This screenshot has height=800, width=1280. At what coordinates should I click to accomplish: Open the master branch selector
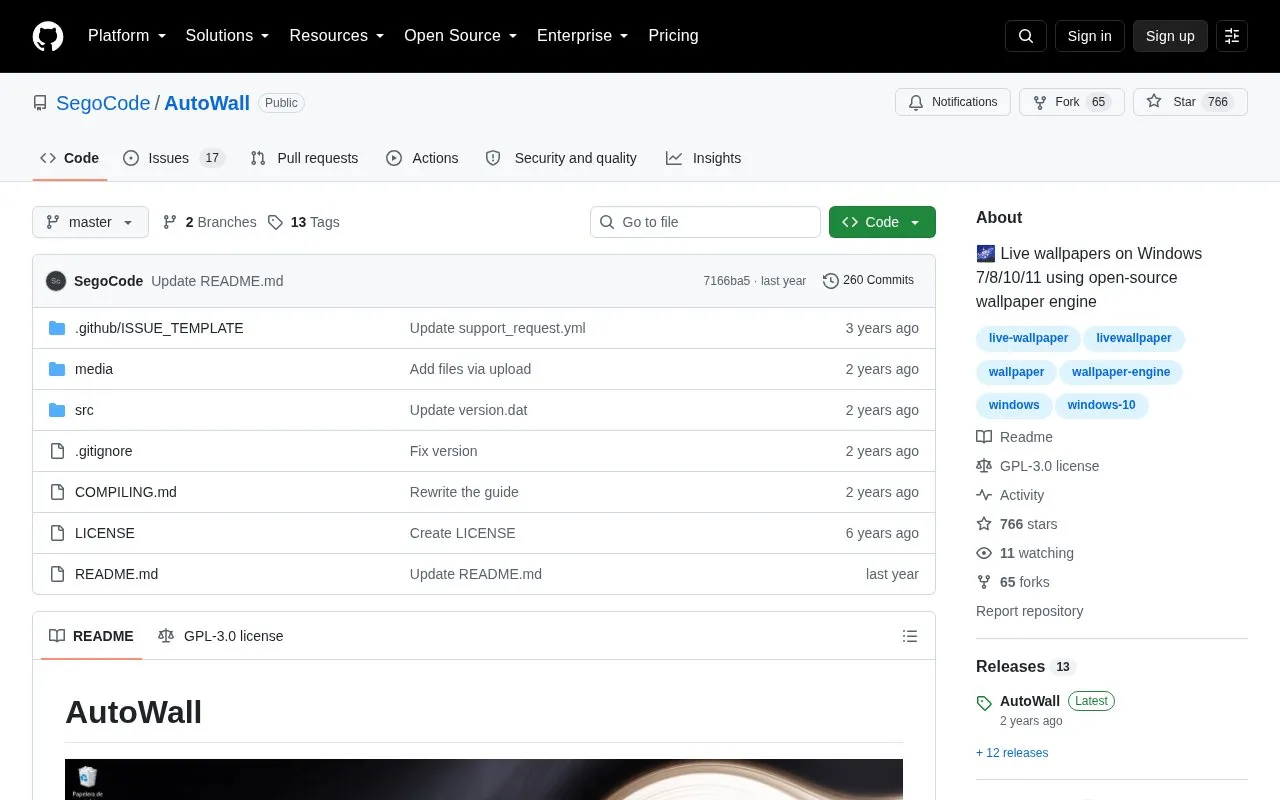(90, 222)
